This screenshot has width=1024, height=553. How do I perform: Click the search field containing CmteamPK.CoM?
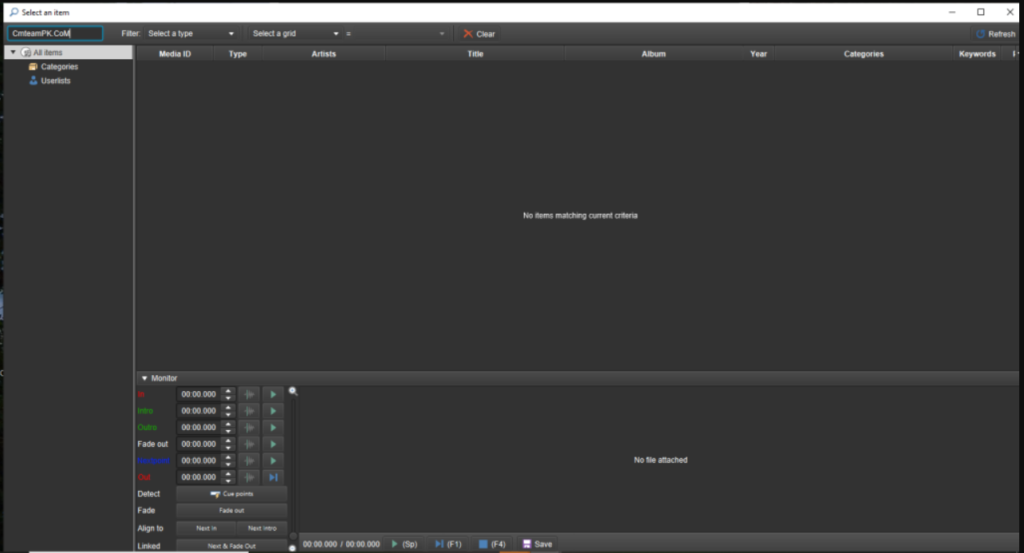(54, 34)
